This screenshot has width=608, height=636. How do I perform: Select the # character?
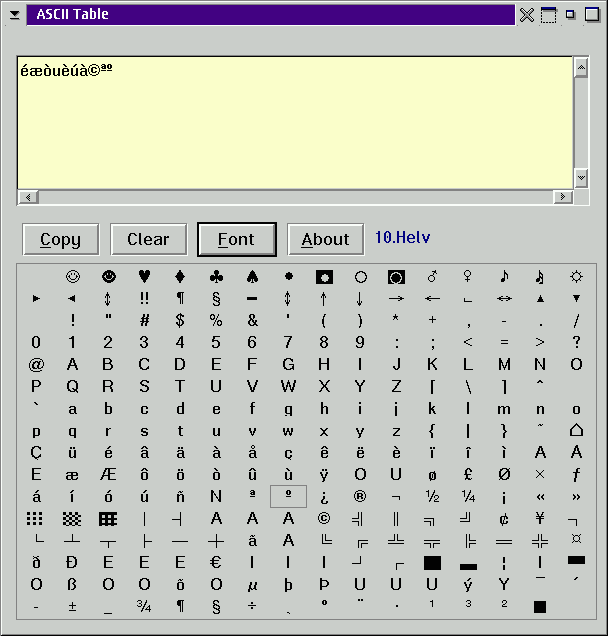tap(144, 320)
